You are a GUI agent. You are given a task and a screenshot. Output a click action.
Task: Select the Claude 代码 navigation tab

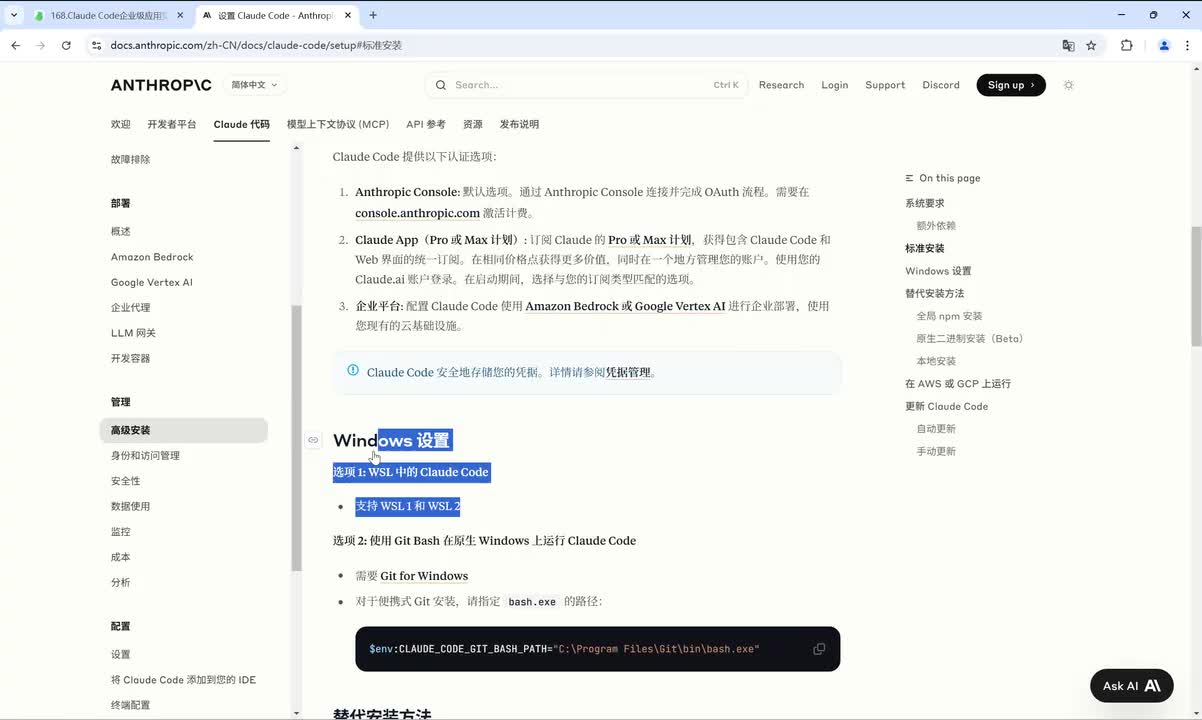coord(242,124)
